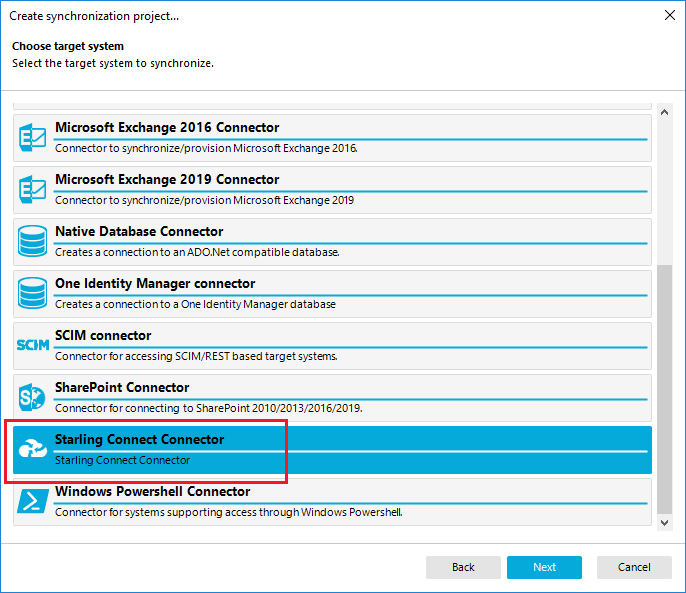Choose One Identity Manager connector title

[x=155, y=284]
